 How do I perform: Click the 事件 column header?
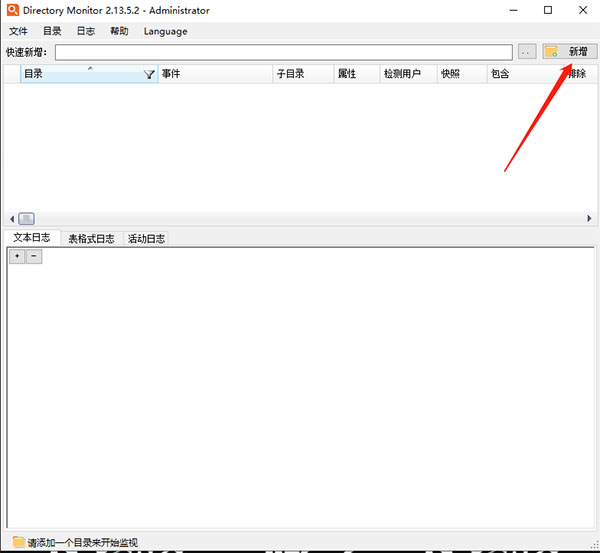215,73
